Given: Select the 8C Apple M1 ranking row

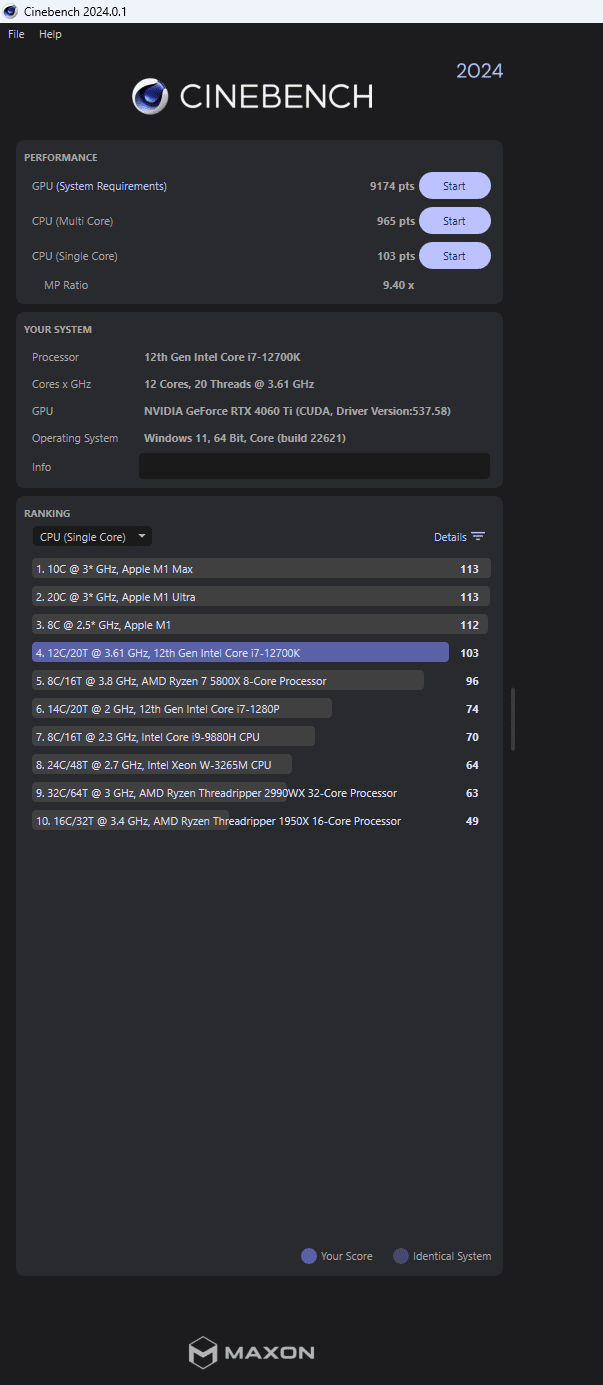Looking at the screenshot, I should [x=261, y=625].
